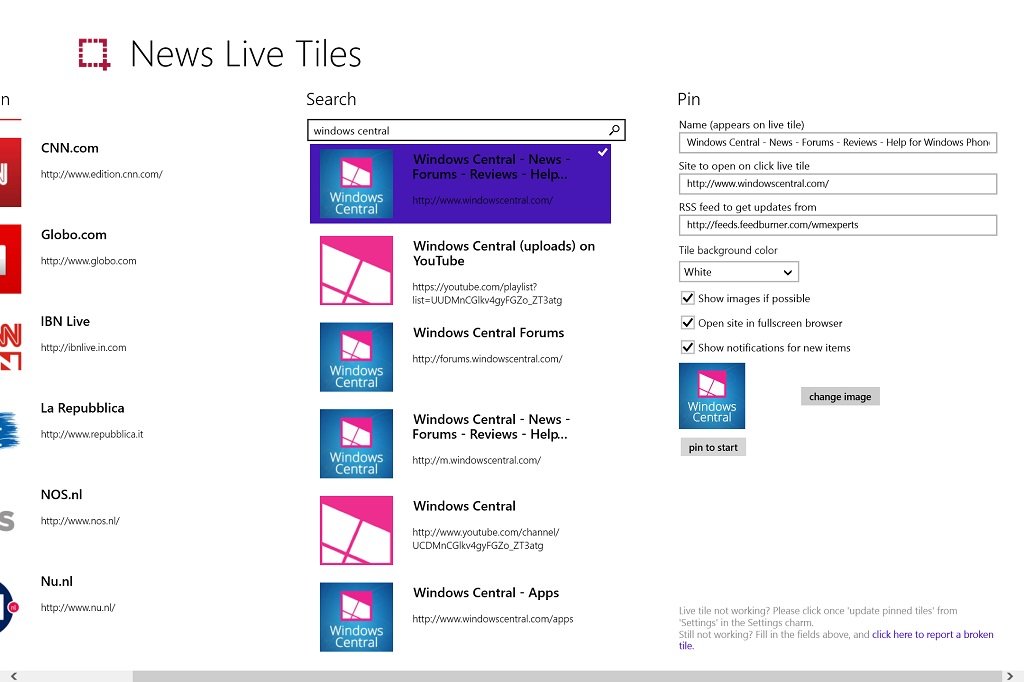This screenshot has width=1024, height=682.
Task: Click the RSS feed URL field
Action: [x=838, y=225]
